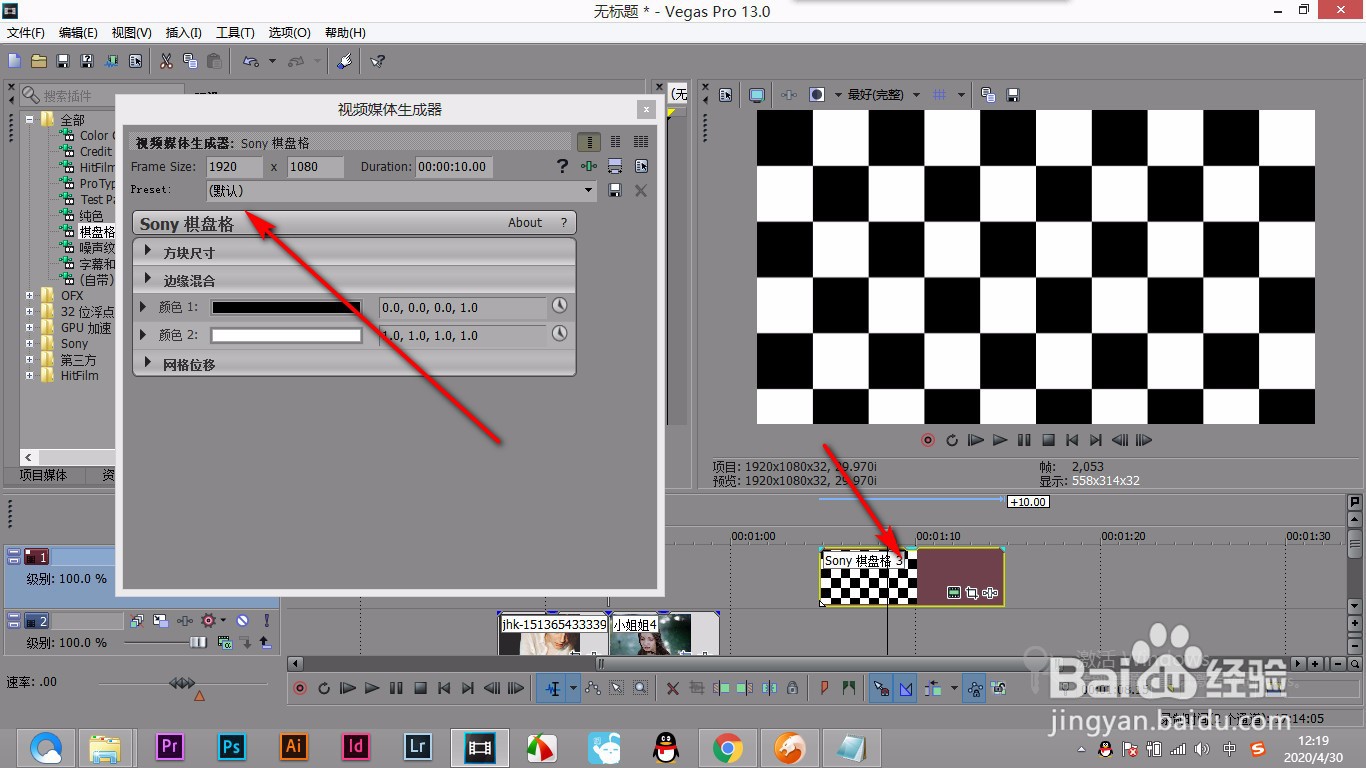Viewport: 1366px width, 768px height.
Task: Select the Envelope Edit tool
Action: (593, 688)
